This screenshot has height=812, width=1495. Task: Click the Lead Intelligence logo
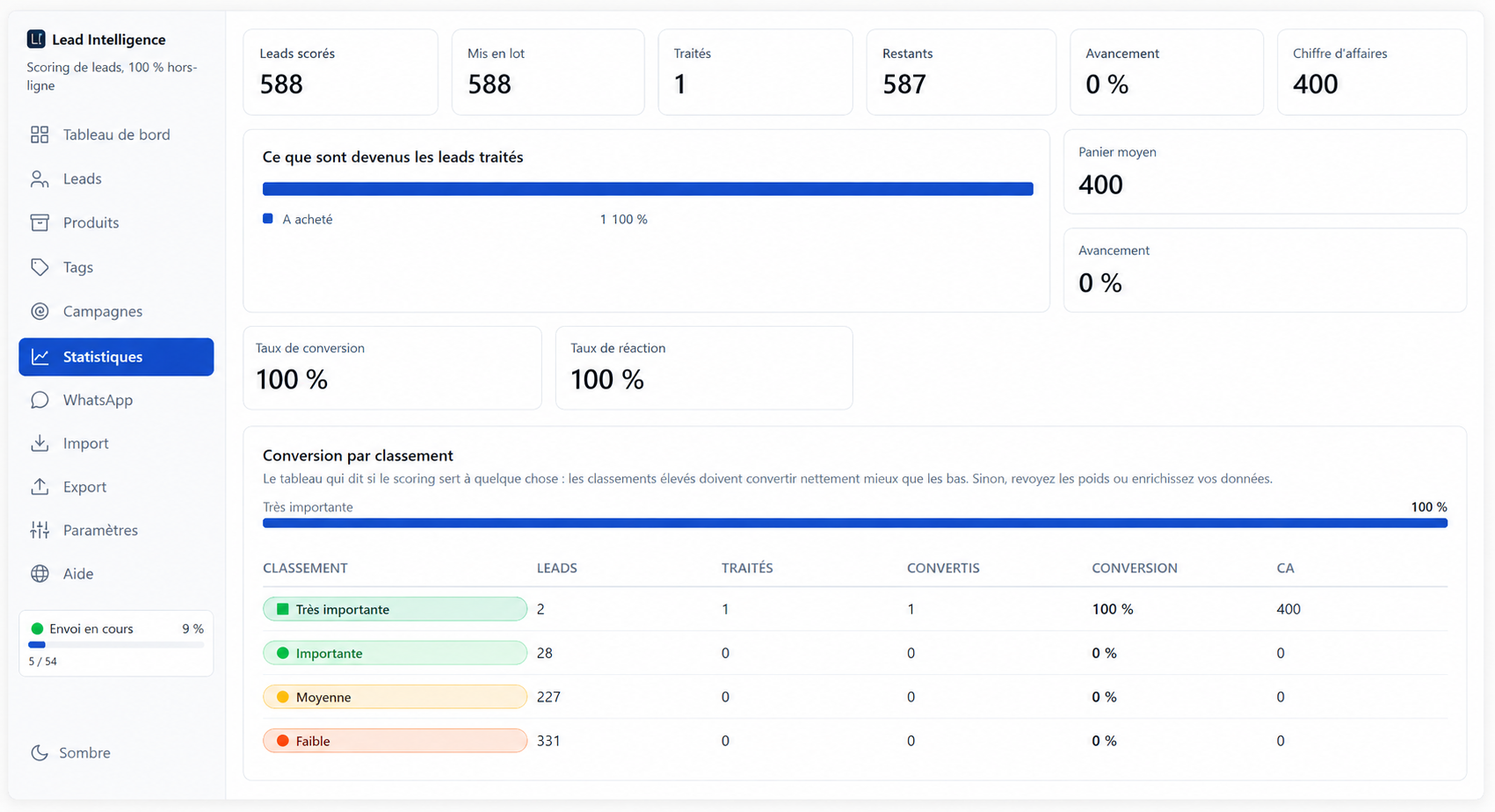pos(36,39)
